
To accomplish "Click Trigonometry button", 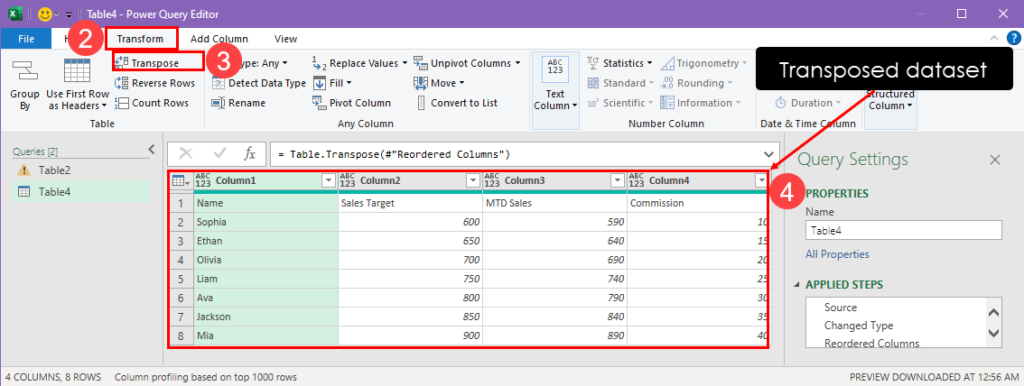I will (703, 63).
